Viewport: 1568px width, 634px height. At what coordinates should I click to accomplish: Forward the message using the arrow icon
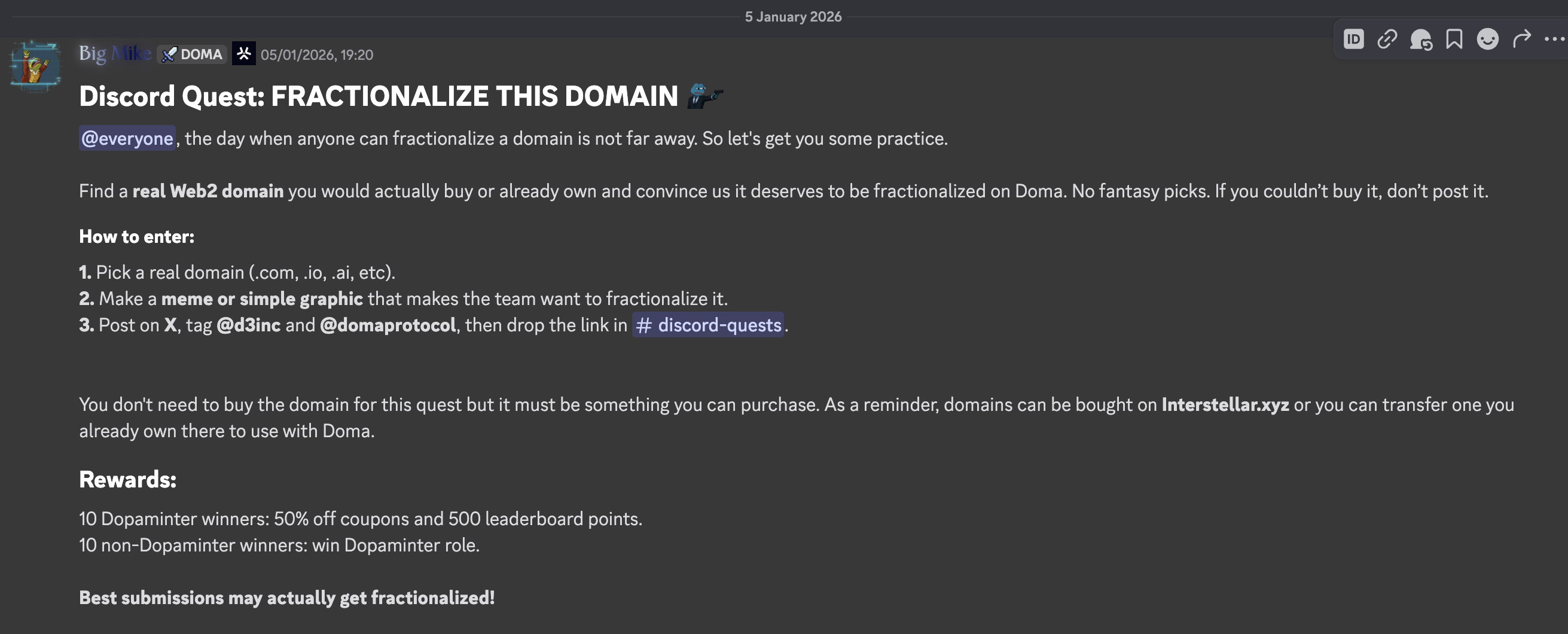click(x=1521, y=39)
